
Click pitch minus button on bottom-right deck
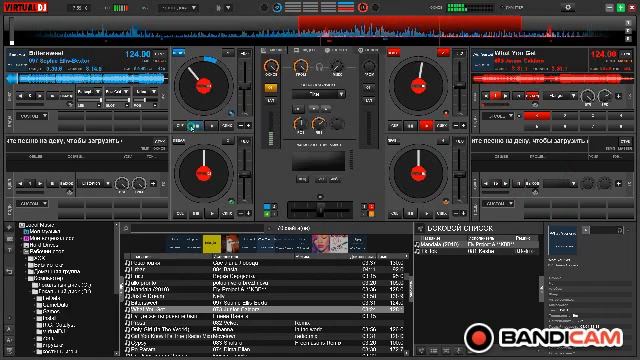tap(456, 213)
